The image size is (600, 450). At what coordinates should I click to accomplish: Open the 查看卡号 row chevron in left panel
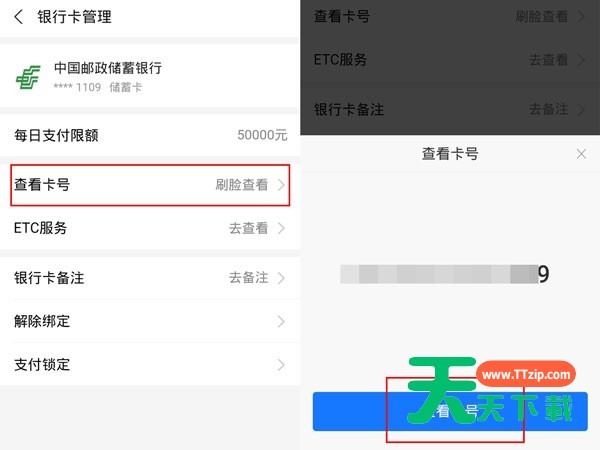point(281,185)
